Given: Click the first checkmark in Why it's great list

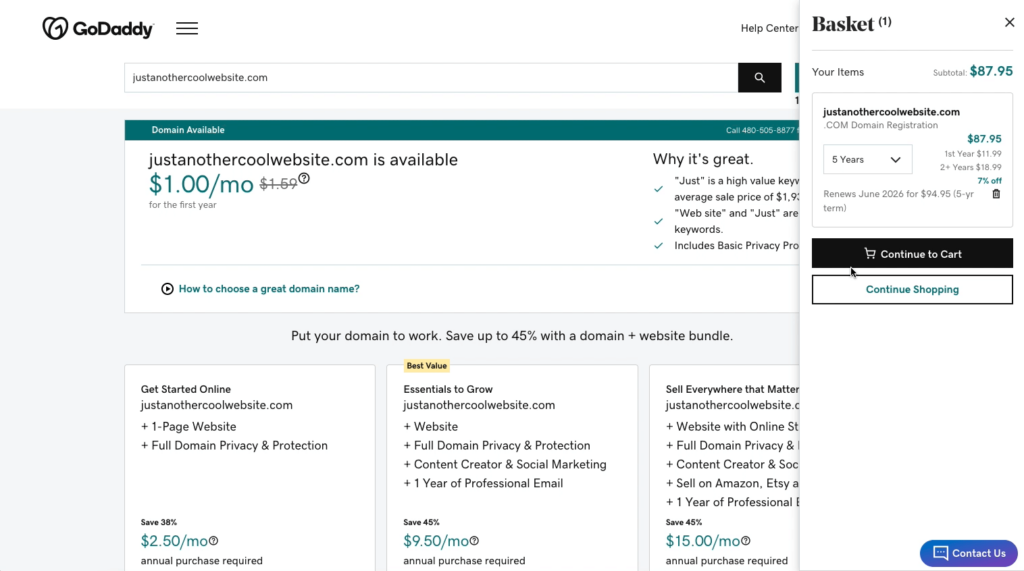Looking at the screenshot, I should pos(658,189).
